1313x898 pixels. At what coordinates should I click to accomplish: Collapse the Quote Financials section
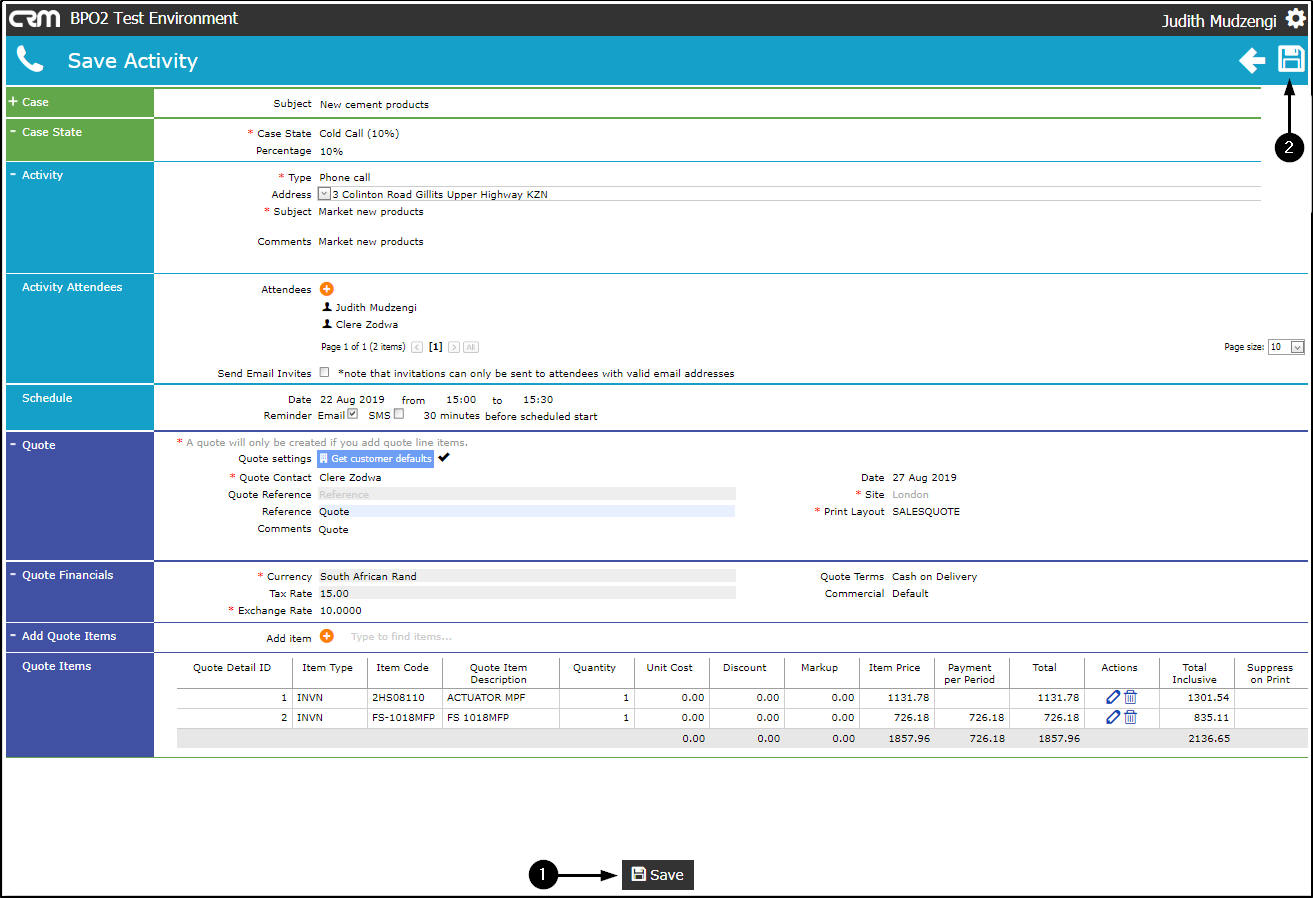[x=13, y=575]
